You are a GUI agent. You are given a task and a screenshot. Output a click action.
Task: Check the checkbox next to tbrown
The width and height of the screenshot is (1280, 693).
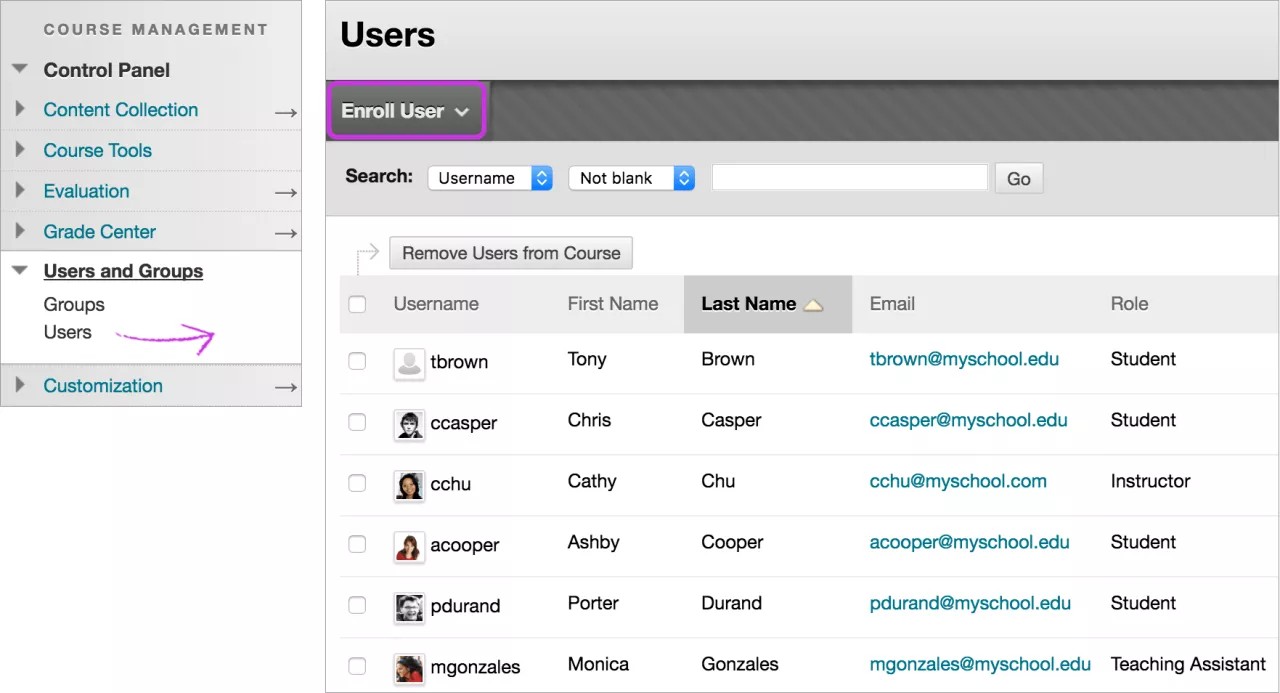357,361
